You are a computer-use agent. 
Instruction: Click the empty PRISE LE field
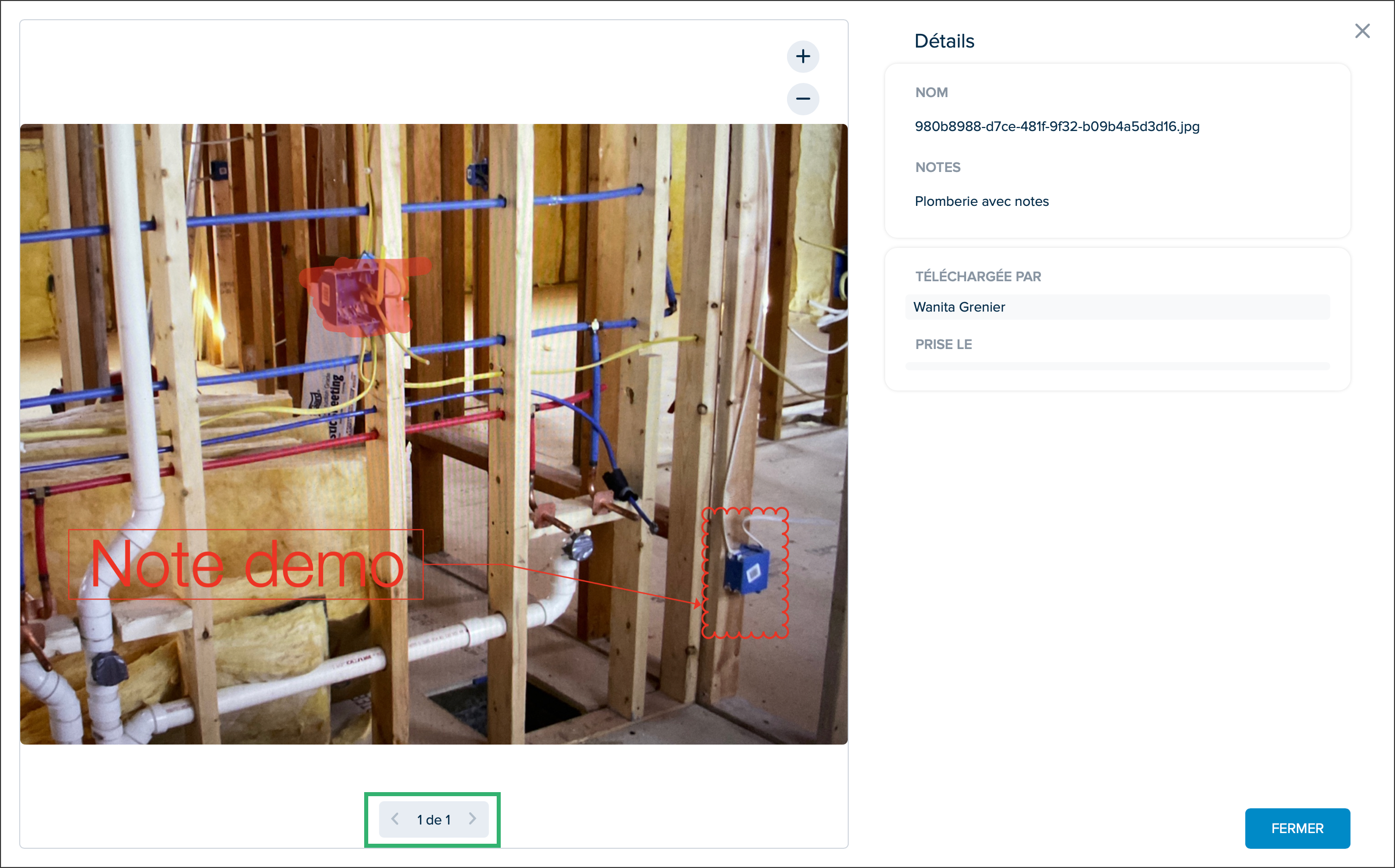pyautogui.click(x=1117, y=366)
